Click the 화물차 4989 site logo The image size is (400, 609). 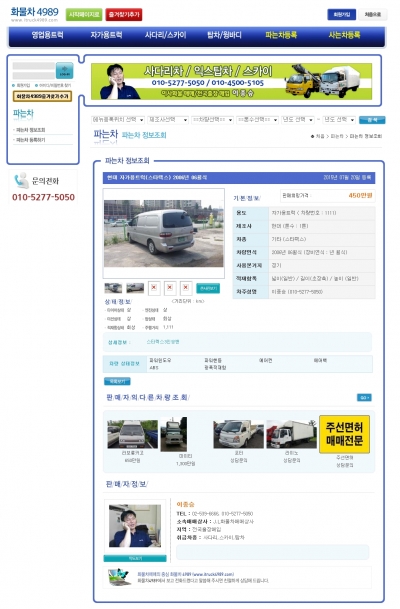tap(34, 14)
